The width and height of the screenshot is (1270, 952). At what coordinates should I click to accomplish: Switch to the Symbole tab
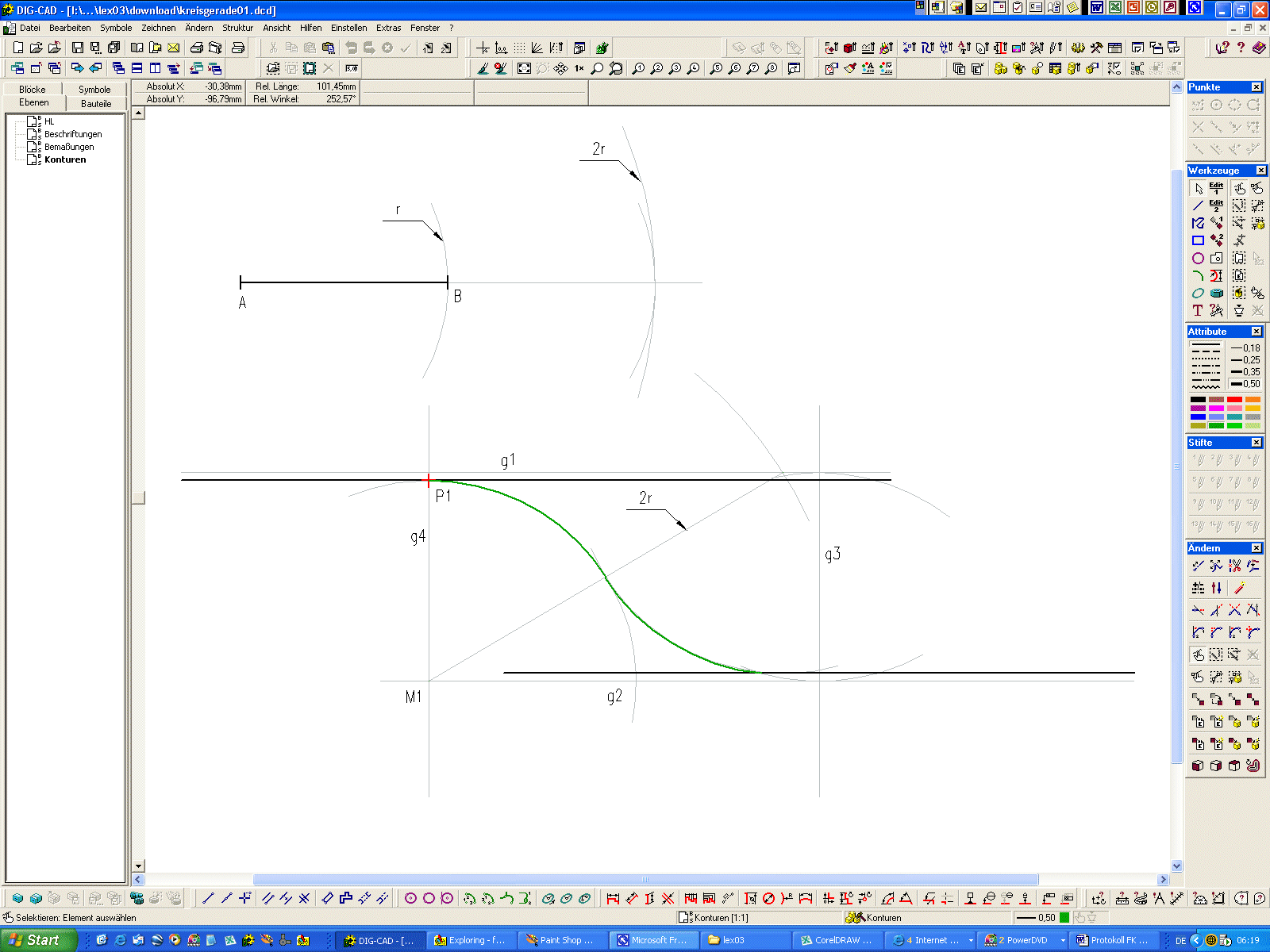tap(94, 90)
